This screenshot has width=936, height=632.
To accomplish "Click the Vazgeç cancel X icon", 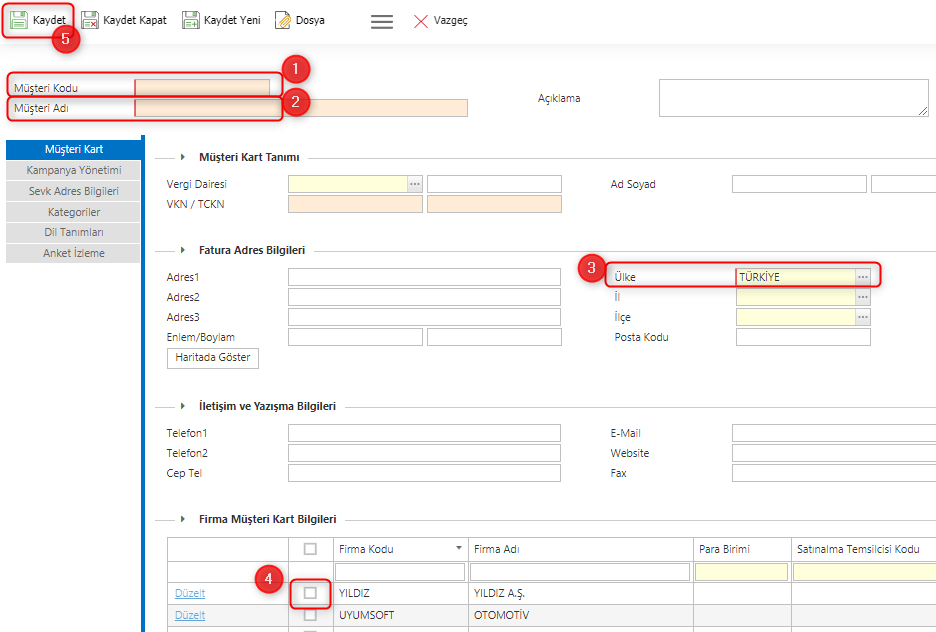I will click(421, 21).
